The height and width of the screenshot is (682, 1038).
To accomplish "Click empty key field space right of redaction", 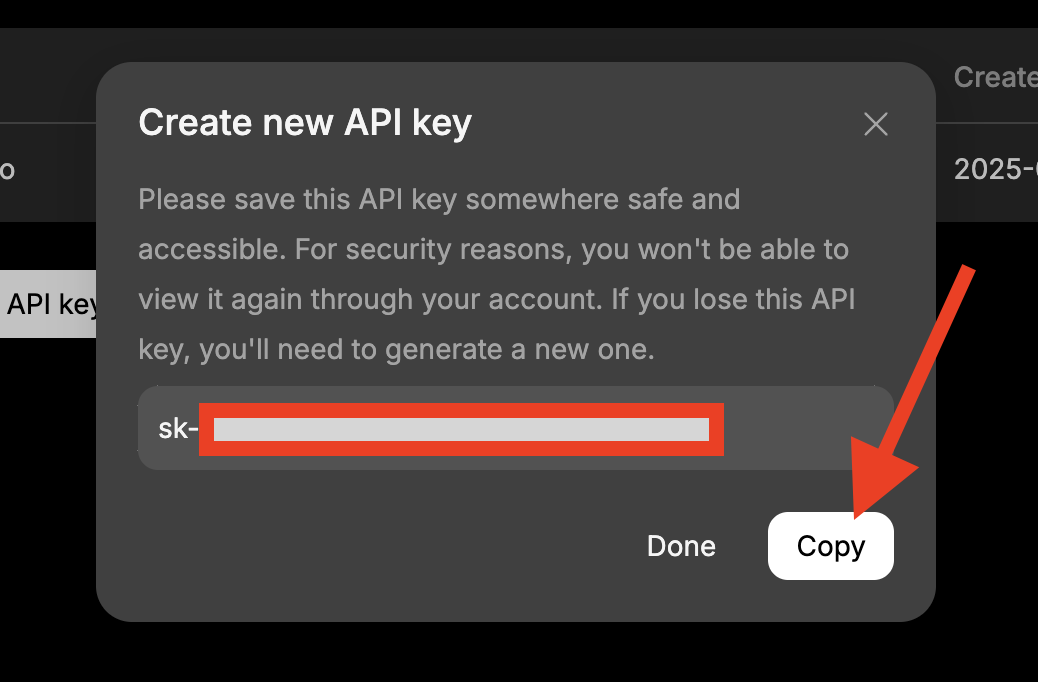I will tap(806, 430).
